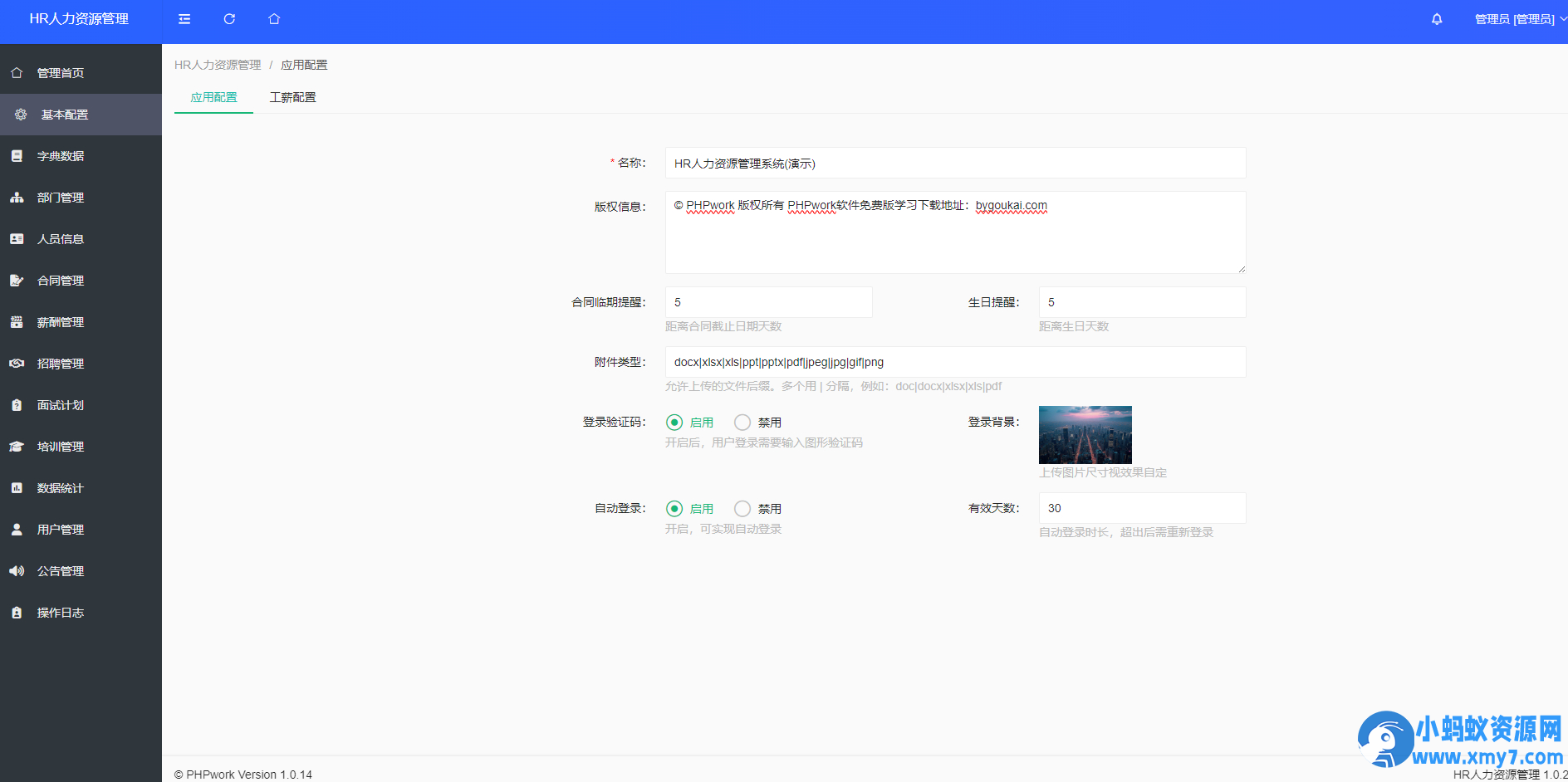Click the home icon in top bar
The image size is (1568, 782).
click(274, 19)
